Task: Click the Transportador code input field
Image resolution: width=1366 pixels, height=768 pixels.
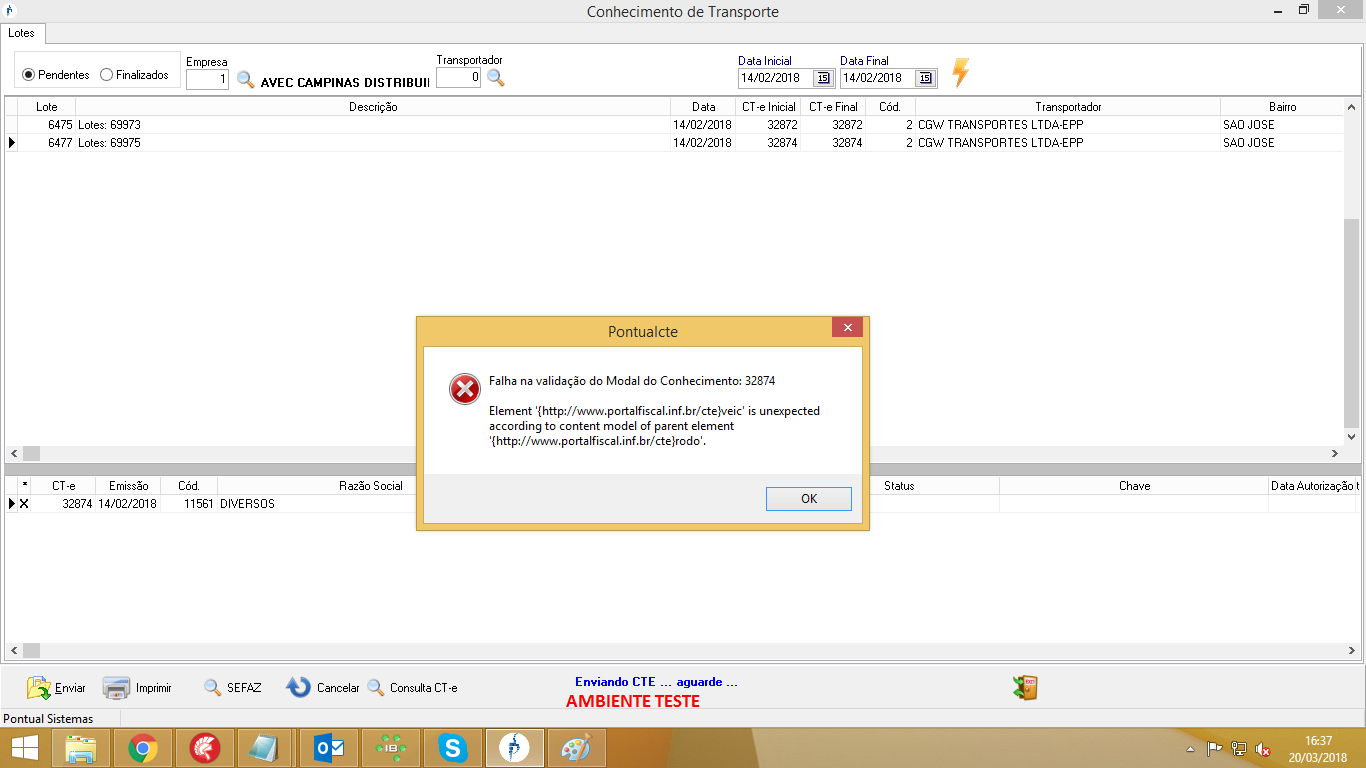Action: 458,77
